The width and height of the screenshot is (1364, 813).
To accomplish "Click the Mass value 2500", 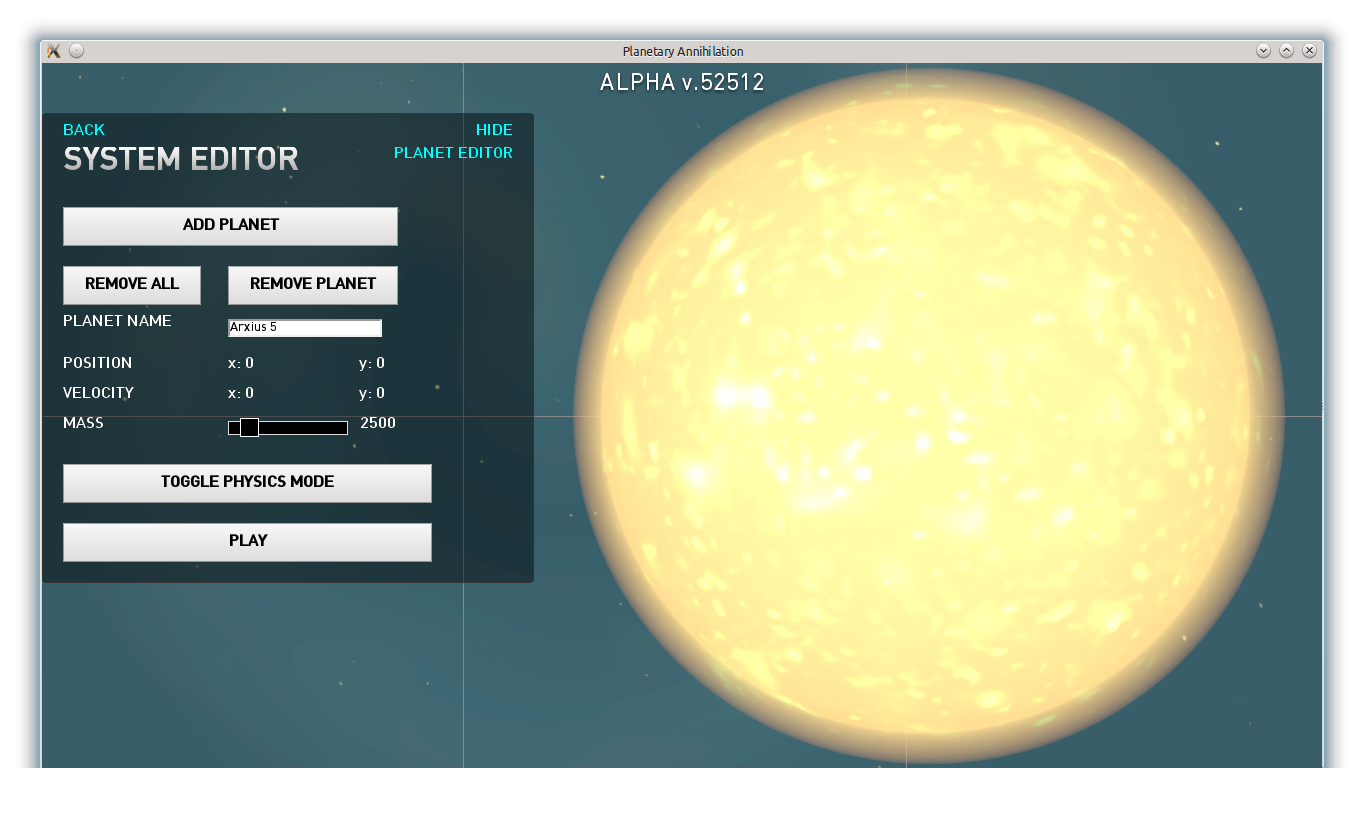I will tap(378, 423).
